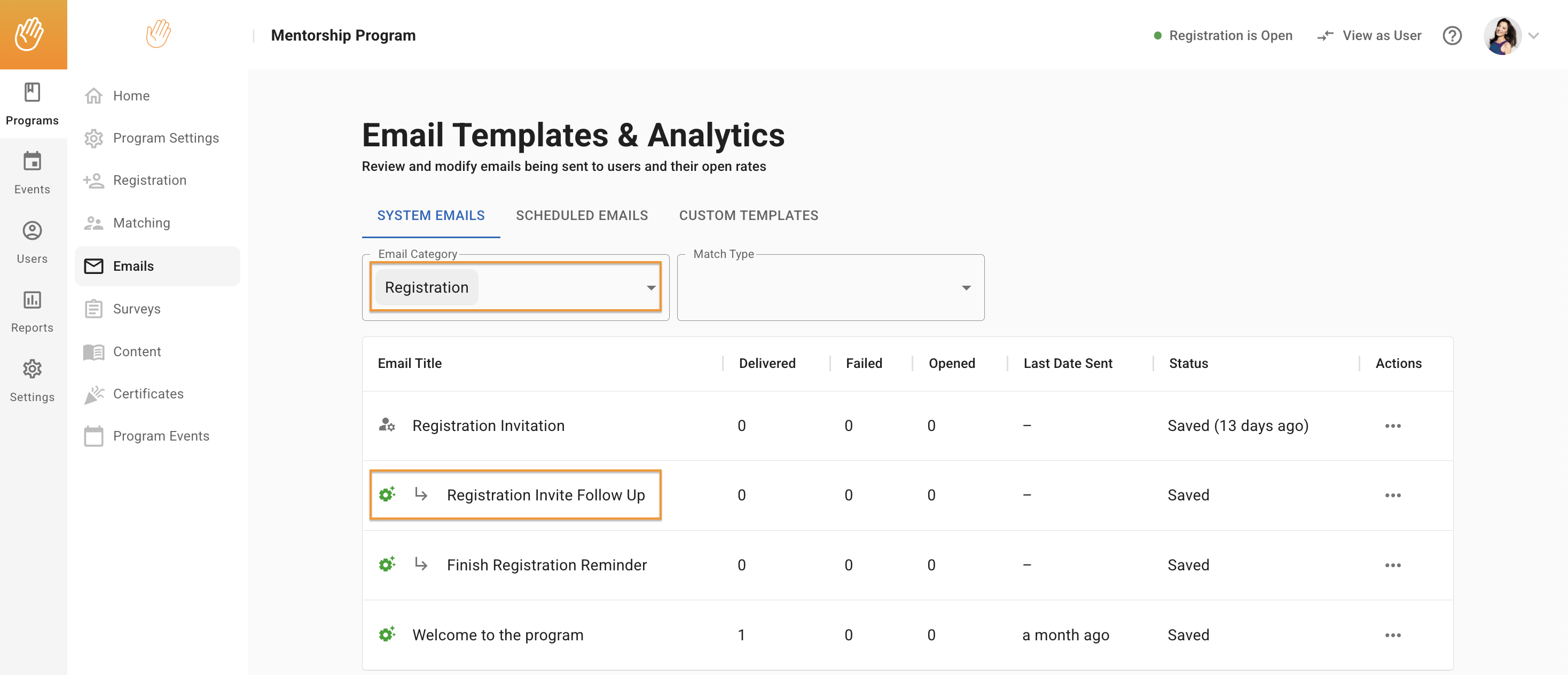
Task: Open the global Settings gear icon
Action: click(x=32, y=370)
